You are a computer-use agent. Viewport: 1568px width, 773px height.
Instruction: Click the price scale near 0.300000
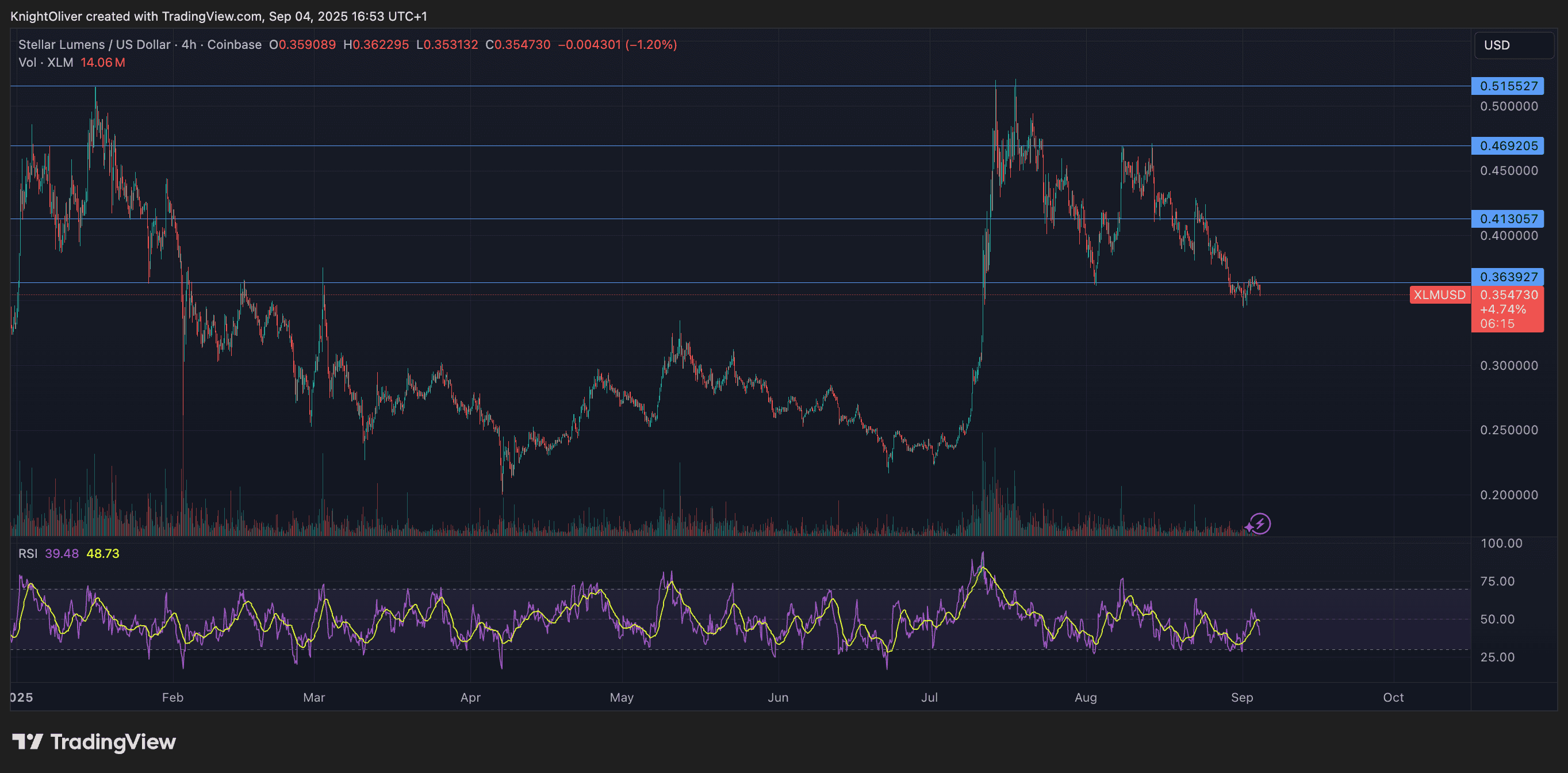(1509, 366)
